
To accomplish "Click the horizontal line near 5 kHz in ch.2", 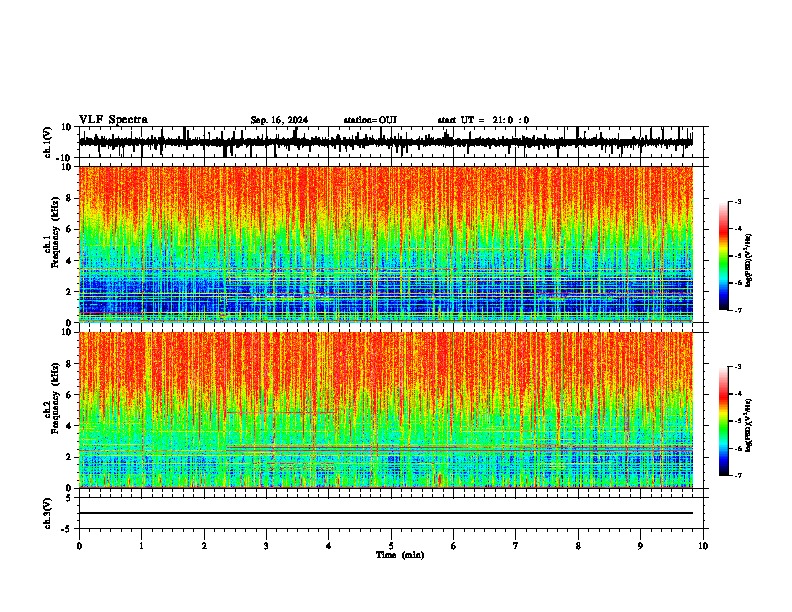I will [281, 413].
